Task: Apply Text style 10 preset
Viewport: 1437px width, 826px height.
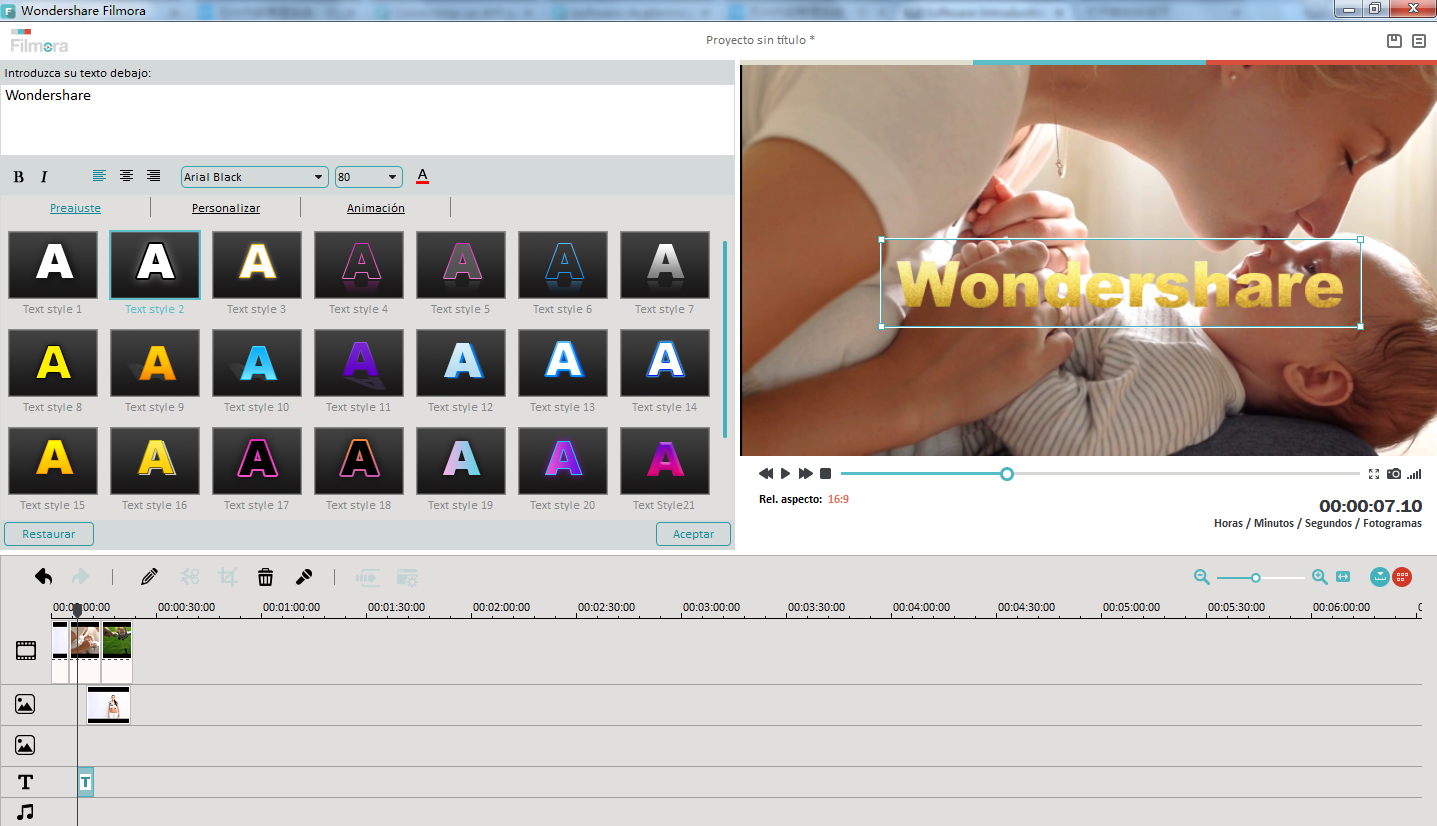Action: pos(257,363)
